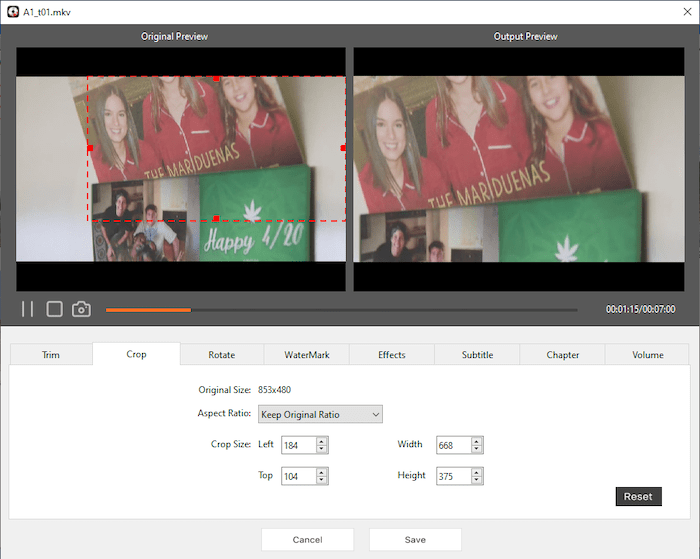Screen dimensions: 700x559
Task: Take a snapshot with camera icon
Action: point(81,309)
